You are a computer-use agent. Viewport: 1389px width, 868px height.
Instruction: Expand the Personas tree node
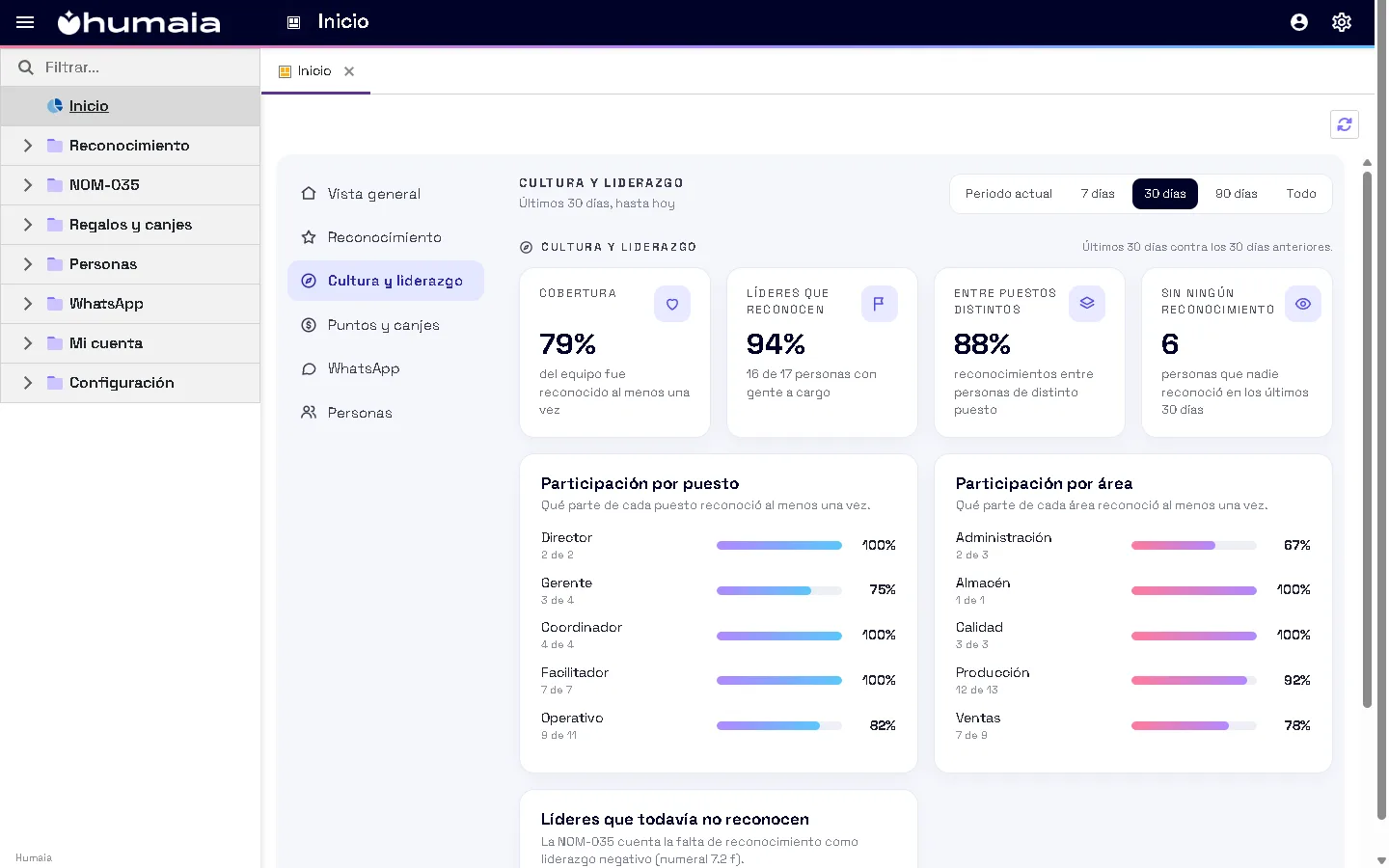pyautogui.click(x=28, y=264)
